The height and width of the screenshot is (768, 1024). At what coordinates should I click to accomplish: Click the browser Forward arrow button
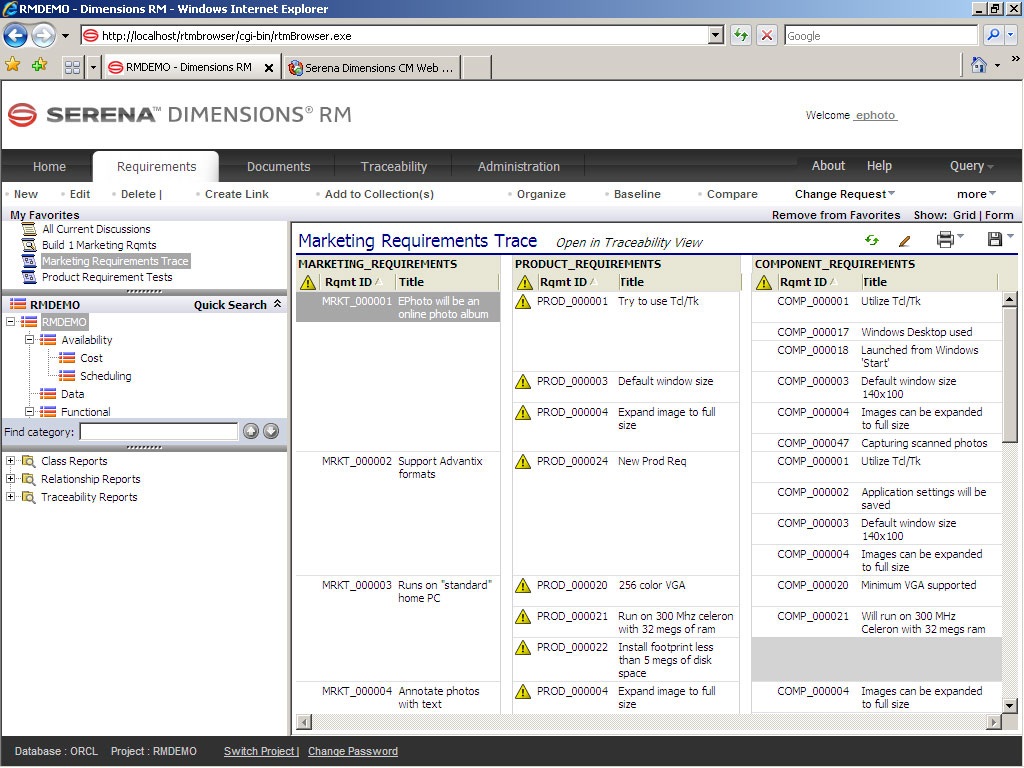pos(43,35)
